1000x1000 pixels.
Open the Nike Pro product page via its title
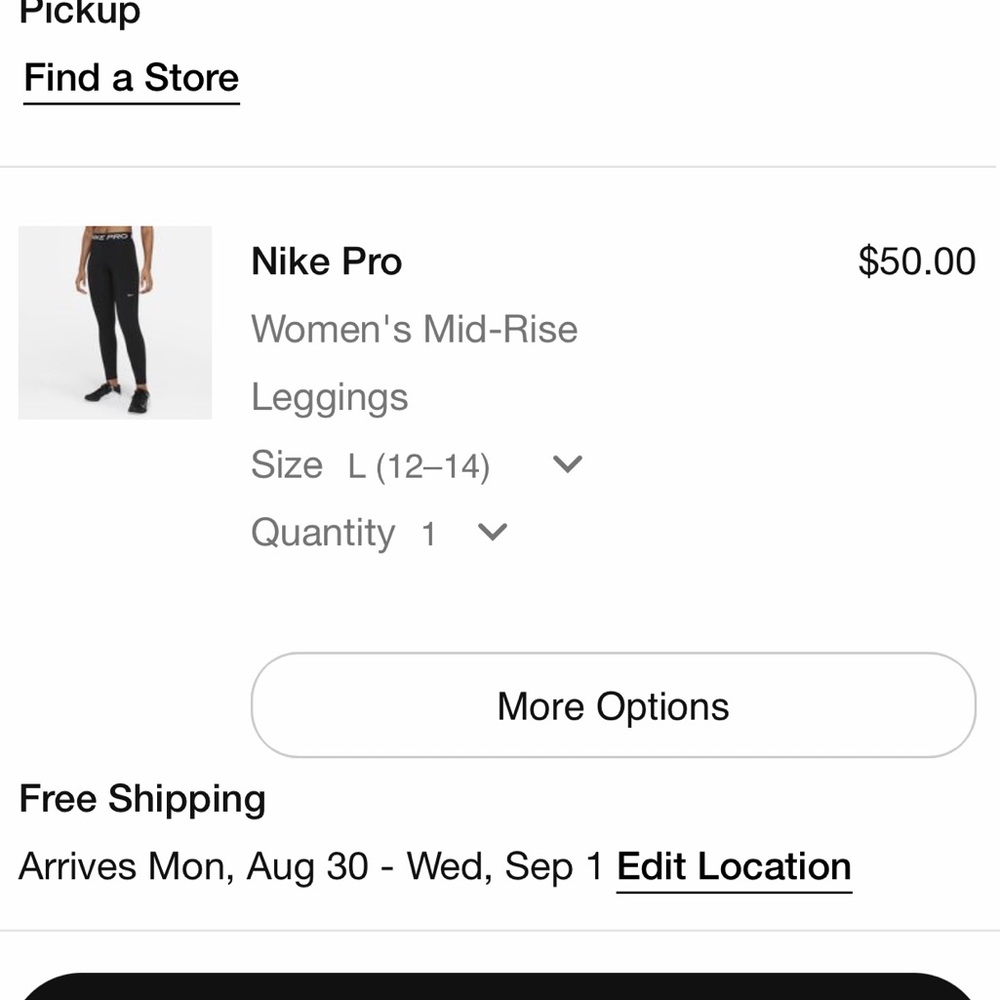point(325,261)
